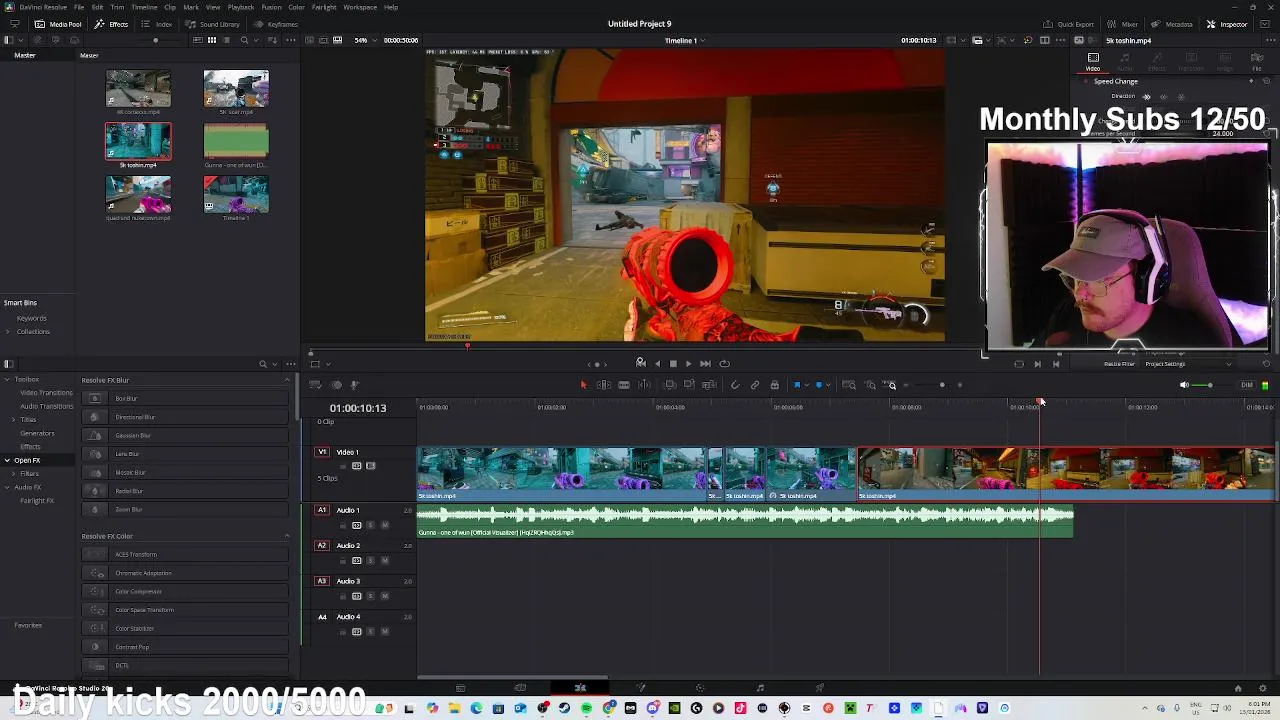Open the Marker color dropdown arrow
Viewport: 1280px width, 720px height.
click(x=828, y=385)
